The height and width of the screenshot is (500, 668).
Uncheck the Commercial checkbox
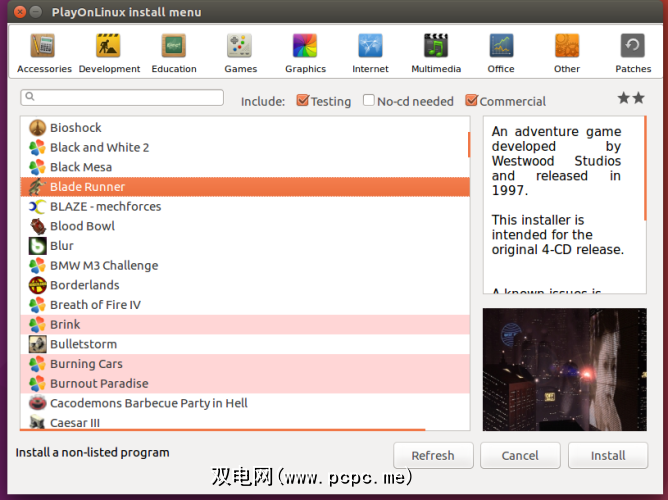pyautogui.click(x=471, y=101)
